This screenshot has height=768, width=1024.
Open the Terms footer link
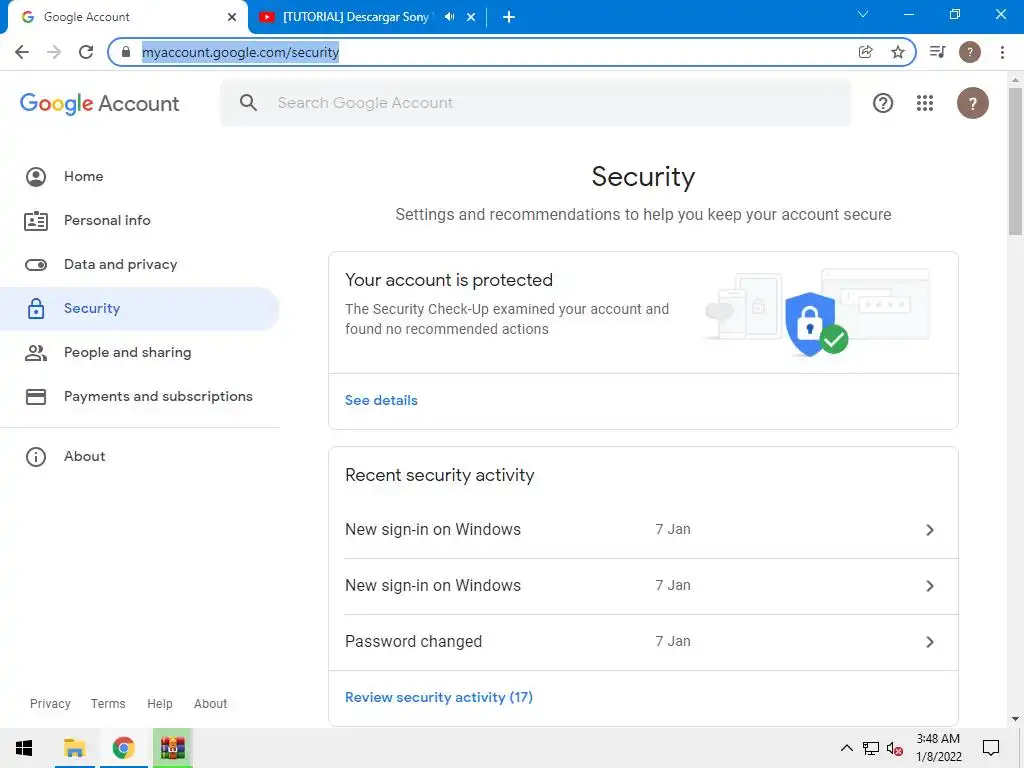[x=108, y=703]
